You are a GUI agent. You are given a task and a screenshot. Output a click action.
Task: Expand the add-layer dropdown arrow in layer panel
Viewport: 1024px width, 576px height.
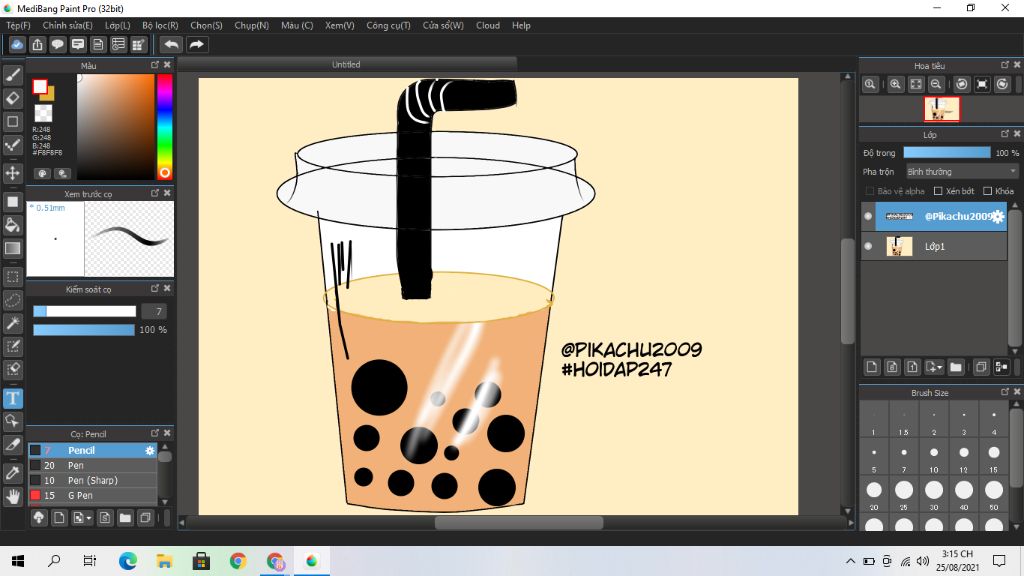pos(934,367)
